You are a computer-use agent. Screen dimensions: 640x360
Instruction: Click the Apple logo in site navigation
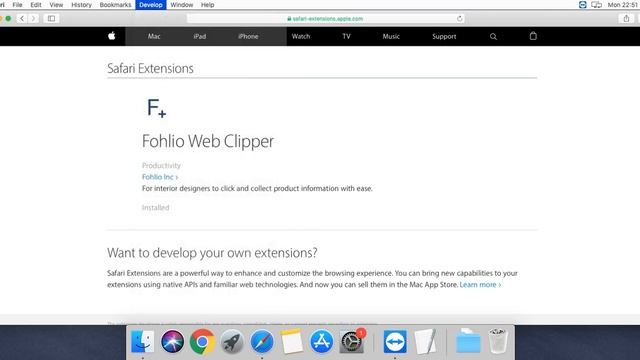[111, 36]
